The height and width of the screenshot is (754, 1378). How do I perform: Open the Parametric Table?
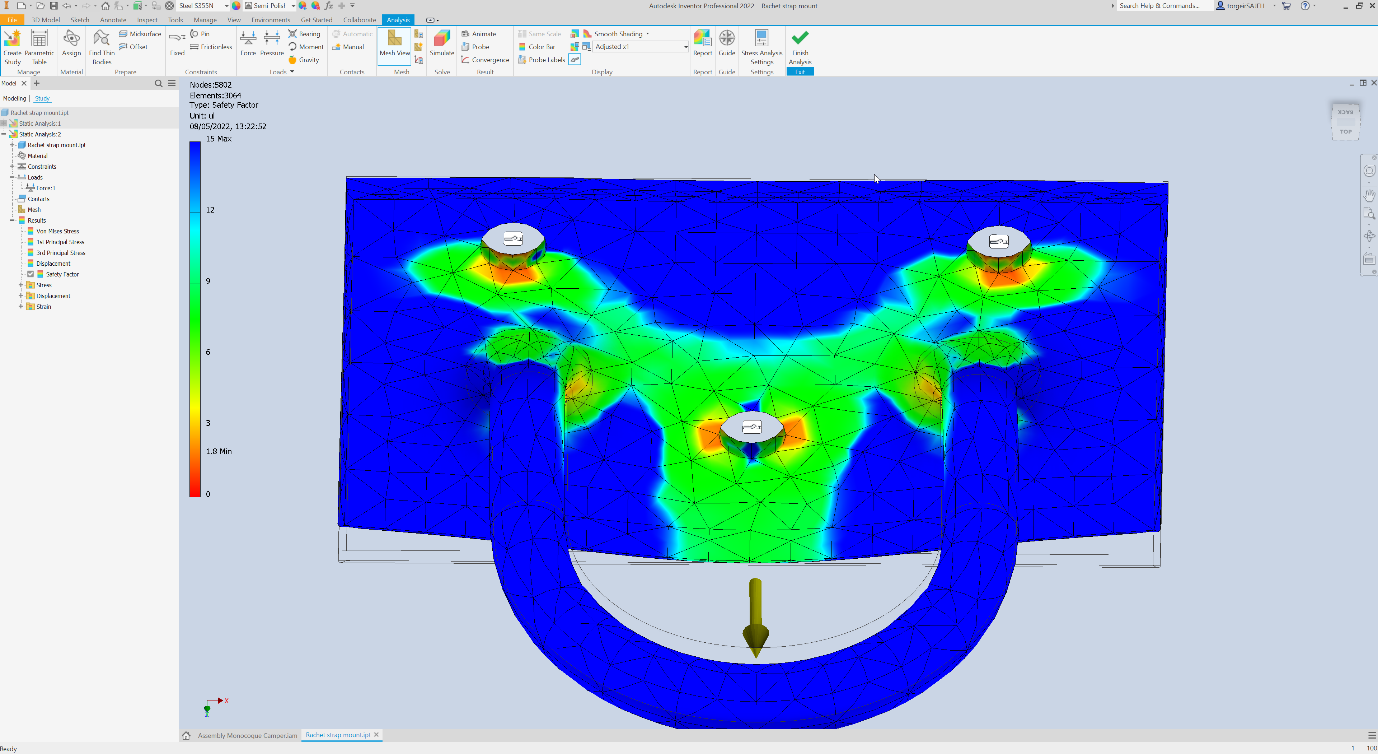pyautogui.click(x=39, y=46)
